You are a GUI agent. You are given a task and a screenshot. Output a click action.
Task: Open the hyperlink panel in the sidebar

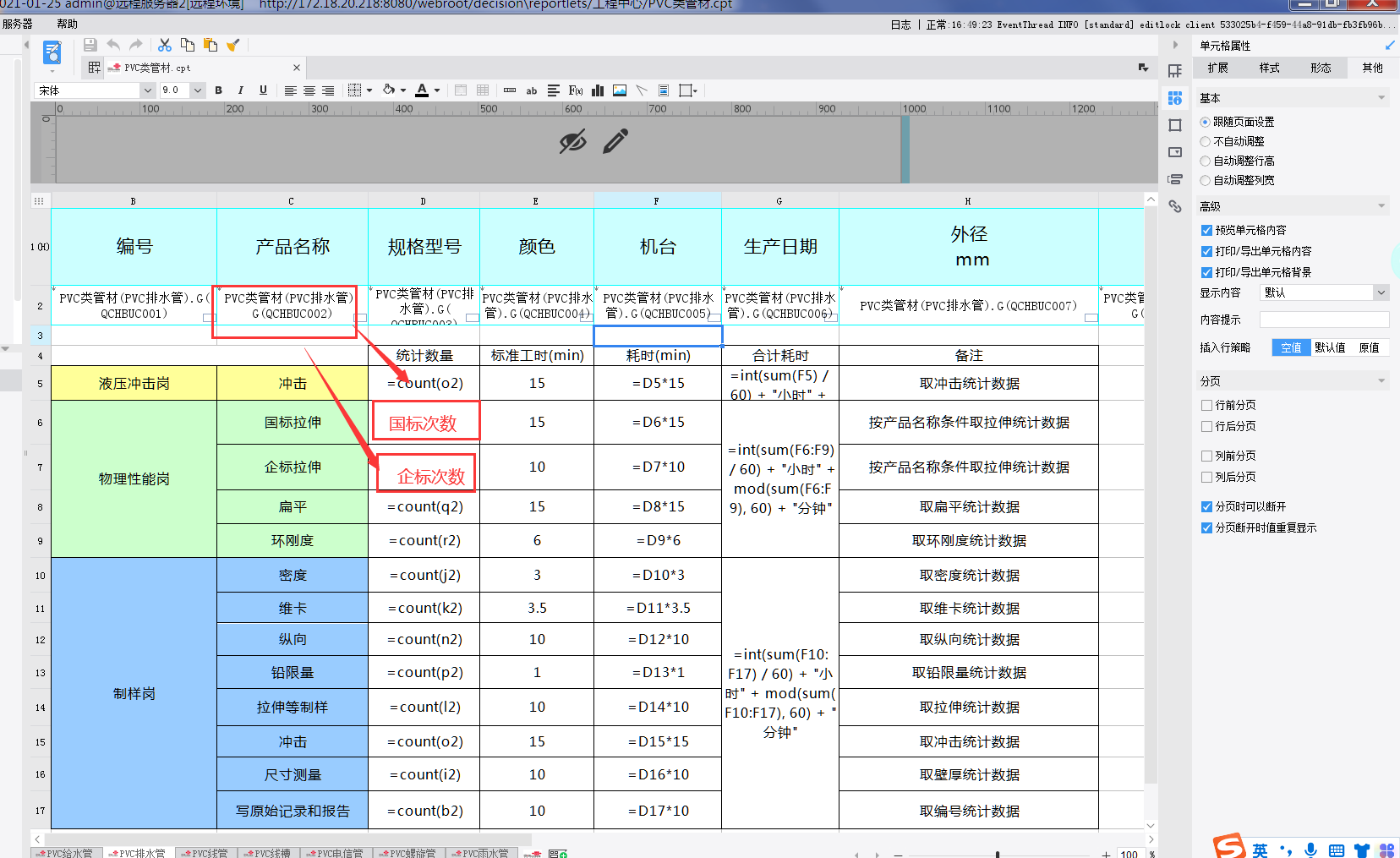(1175, 205)
